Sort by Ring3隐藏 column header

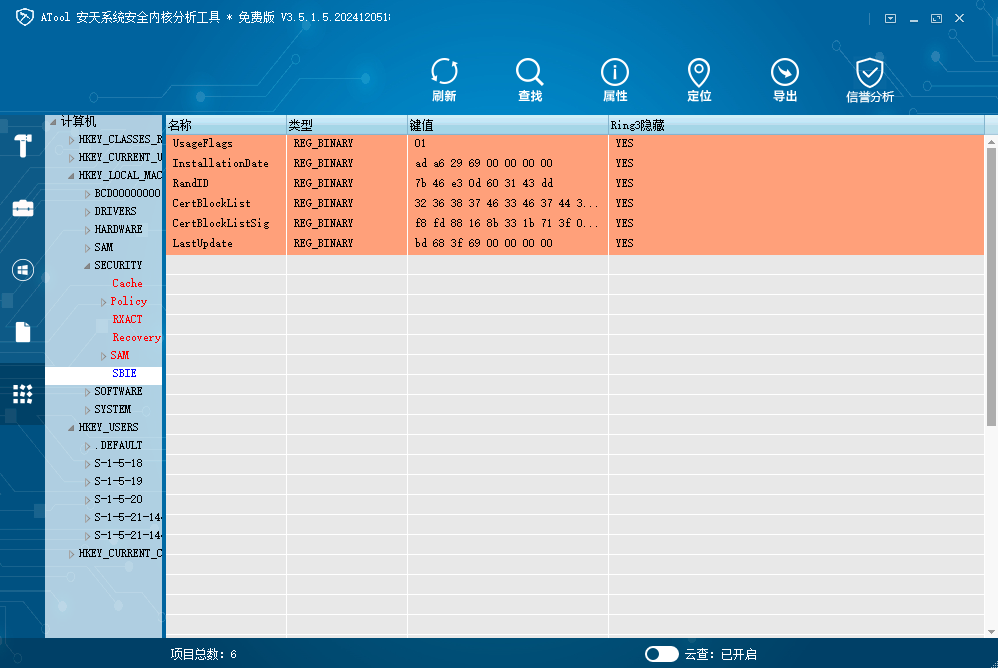coord(795,125)
